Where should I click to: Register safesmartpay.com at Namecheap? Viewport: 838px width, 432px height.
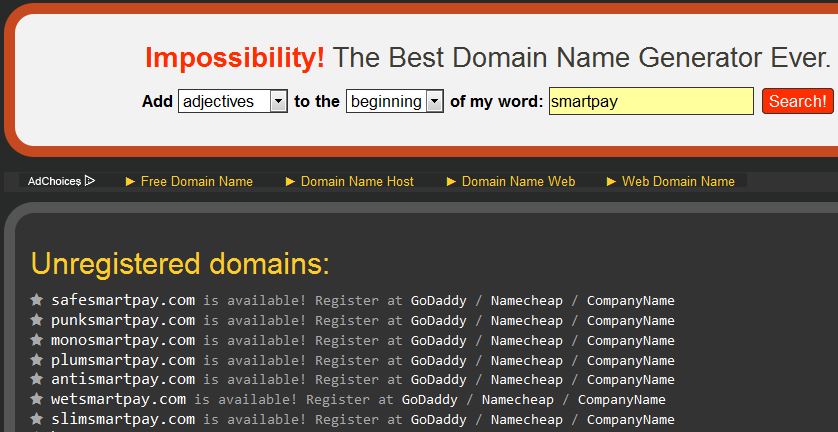(526, 301)
